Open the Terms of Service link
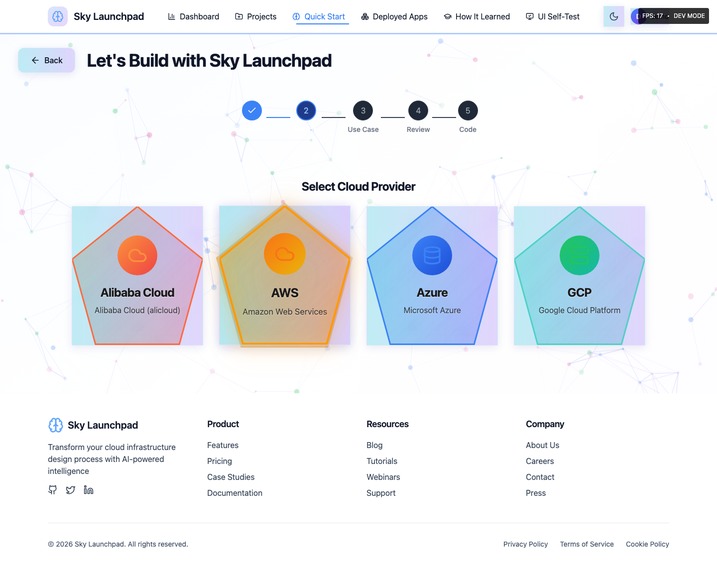This screenshot has height=573, width=717. pos(587,544)
